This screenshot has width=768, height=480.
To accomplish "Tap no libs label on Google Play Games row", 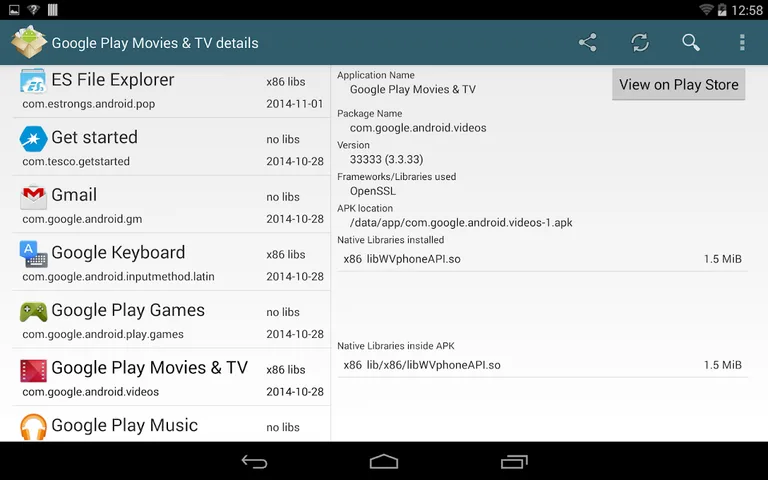I will coord(283,312).
